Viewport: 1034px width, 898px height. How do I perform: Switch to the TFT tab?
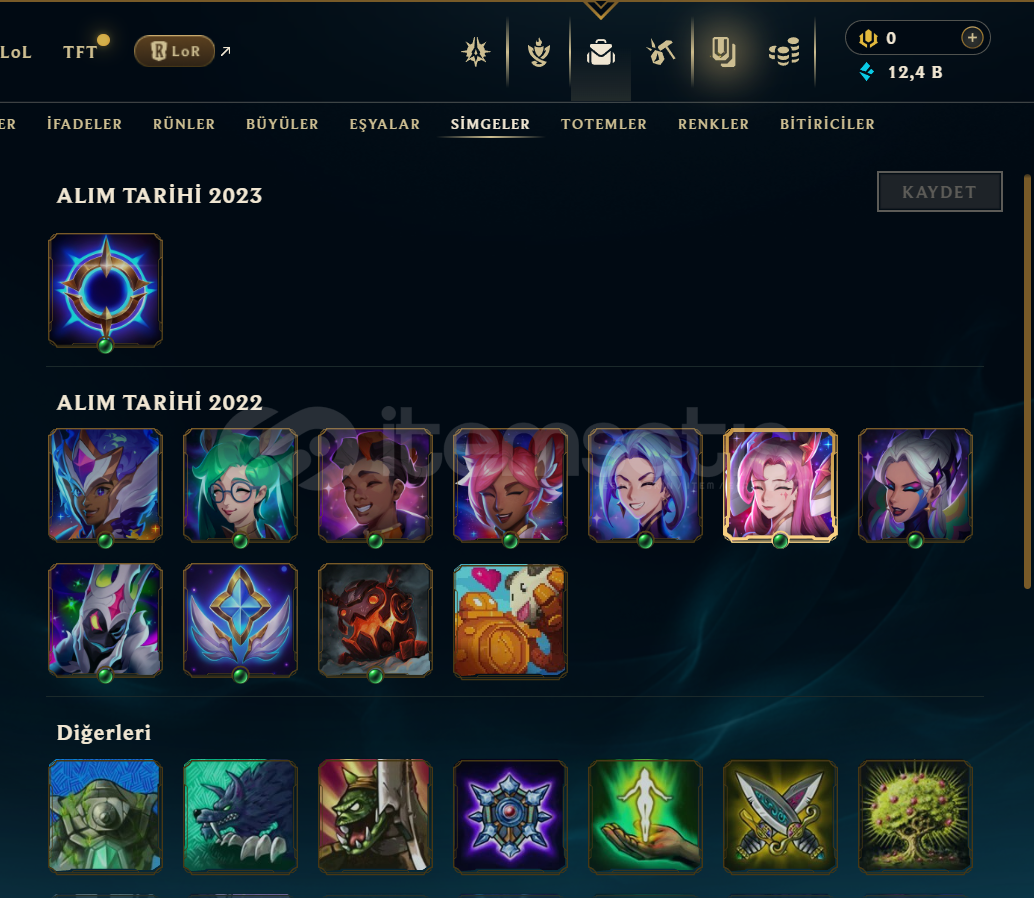coord(80,52)
